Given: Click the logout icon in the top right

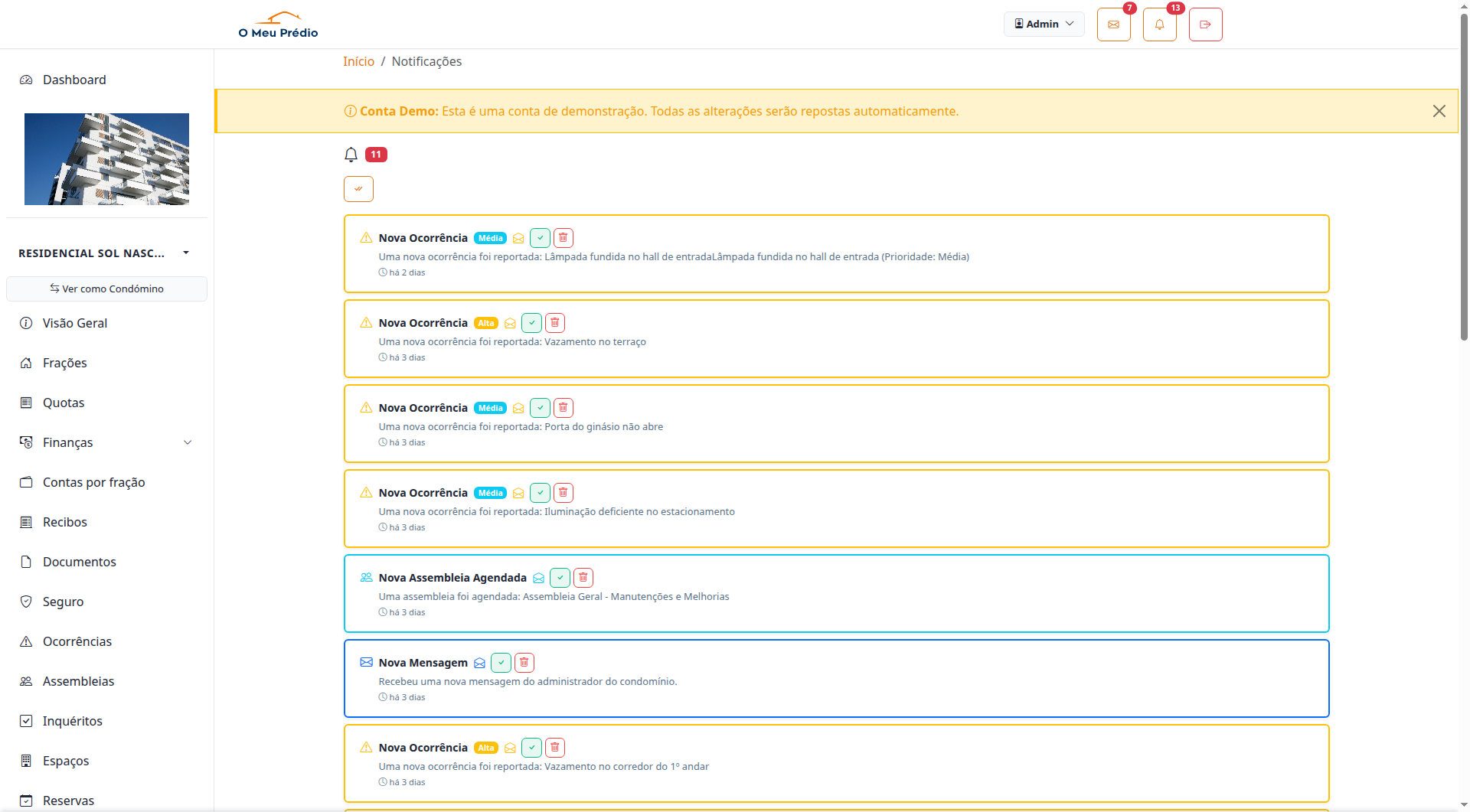Looking at the screenshot, I should 1205,24.
